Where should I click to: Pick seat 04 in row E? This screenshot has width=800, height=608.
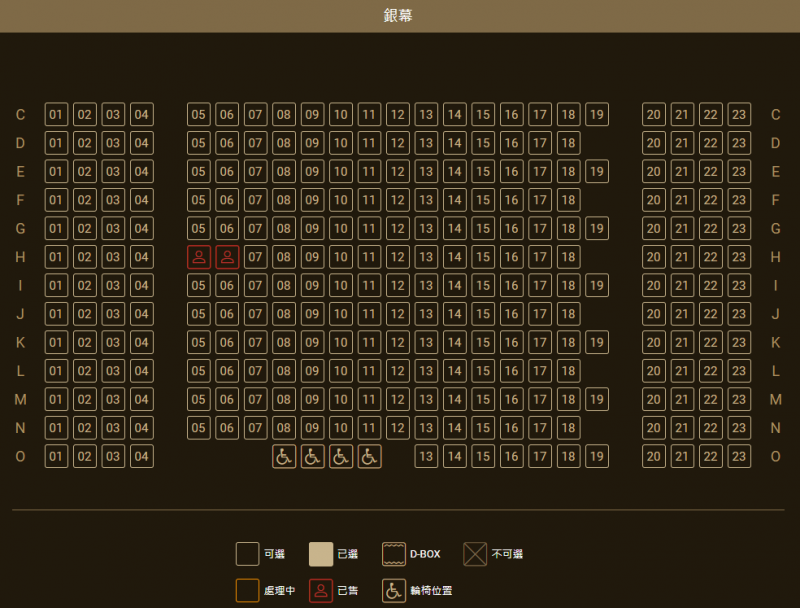coord(142,171)
